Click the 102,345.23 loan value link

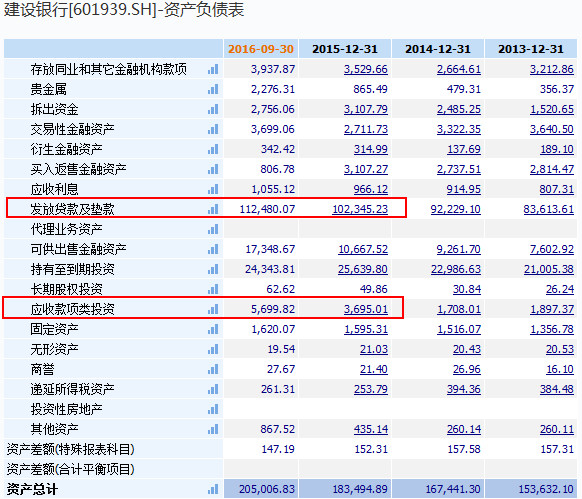point(360,209)
